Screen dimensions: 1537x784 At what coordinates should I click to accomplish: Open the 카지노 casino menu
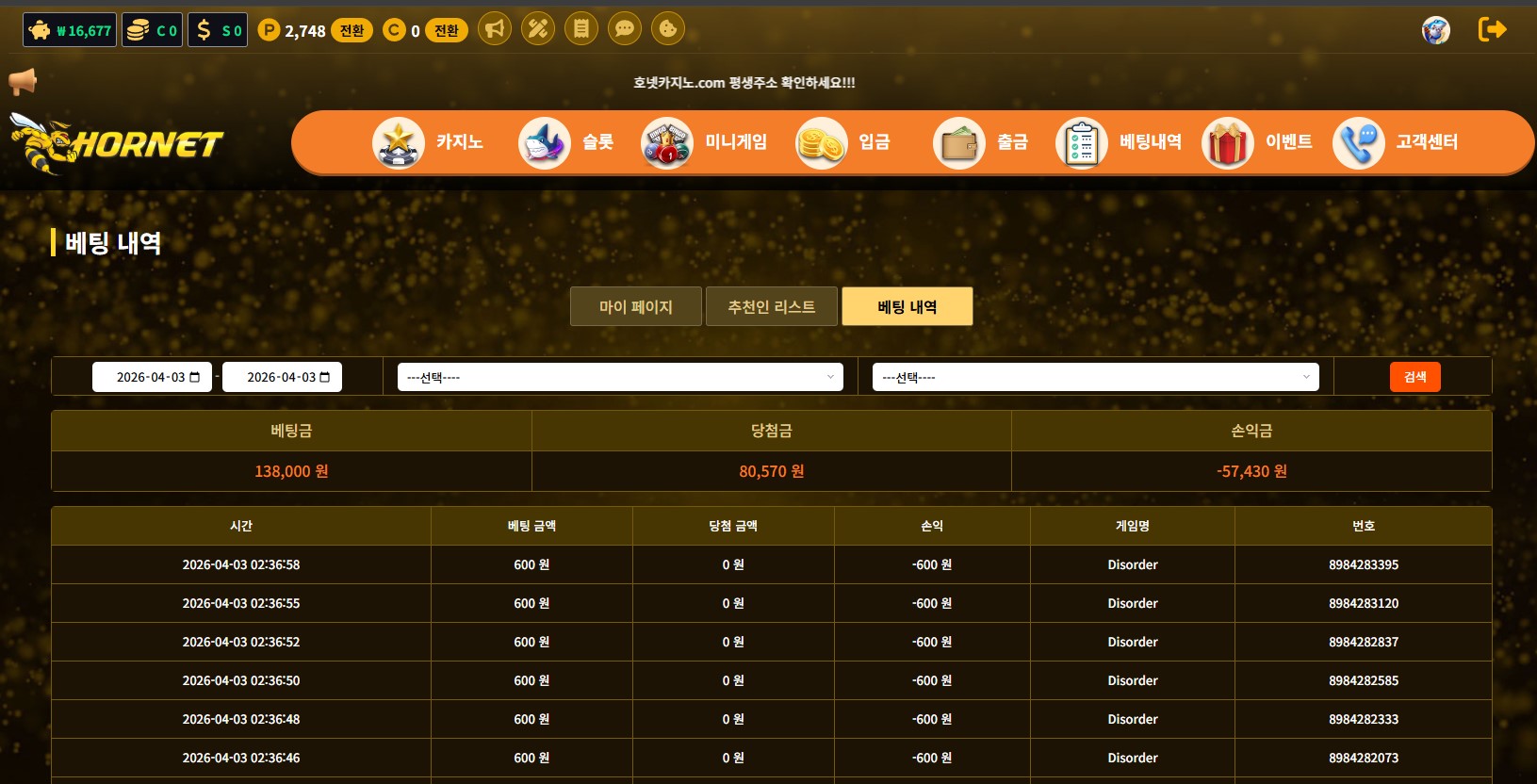429,142
